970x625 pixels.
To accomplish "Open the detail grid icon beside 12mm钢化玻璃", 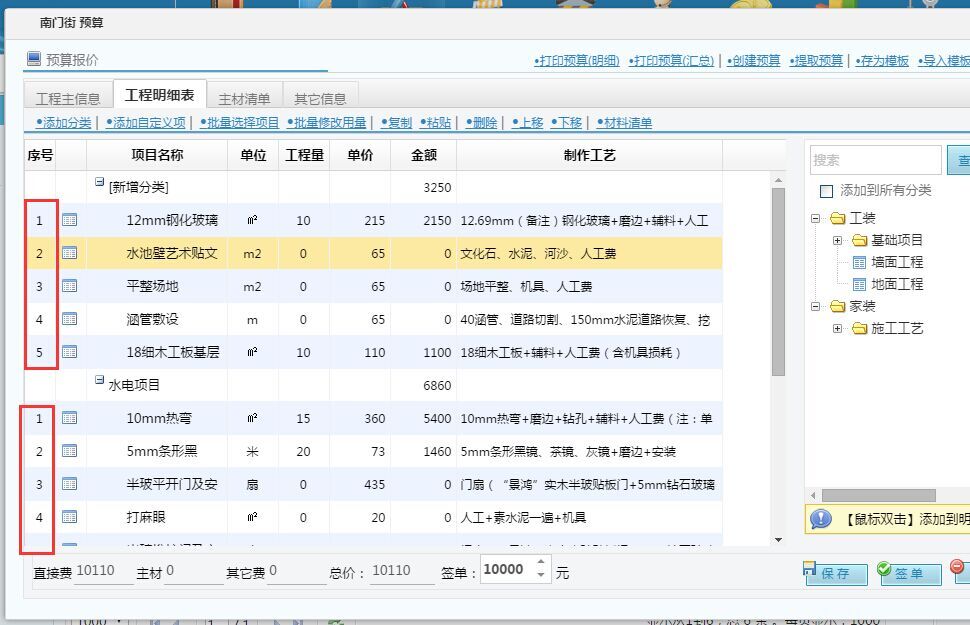I will click(x=68, y=220).
